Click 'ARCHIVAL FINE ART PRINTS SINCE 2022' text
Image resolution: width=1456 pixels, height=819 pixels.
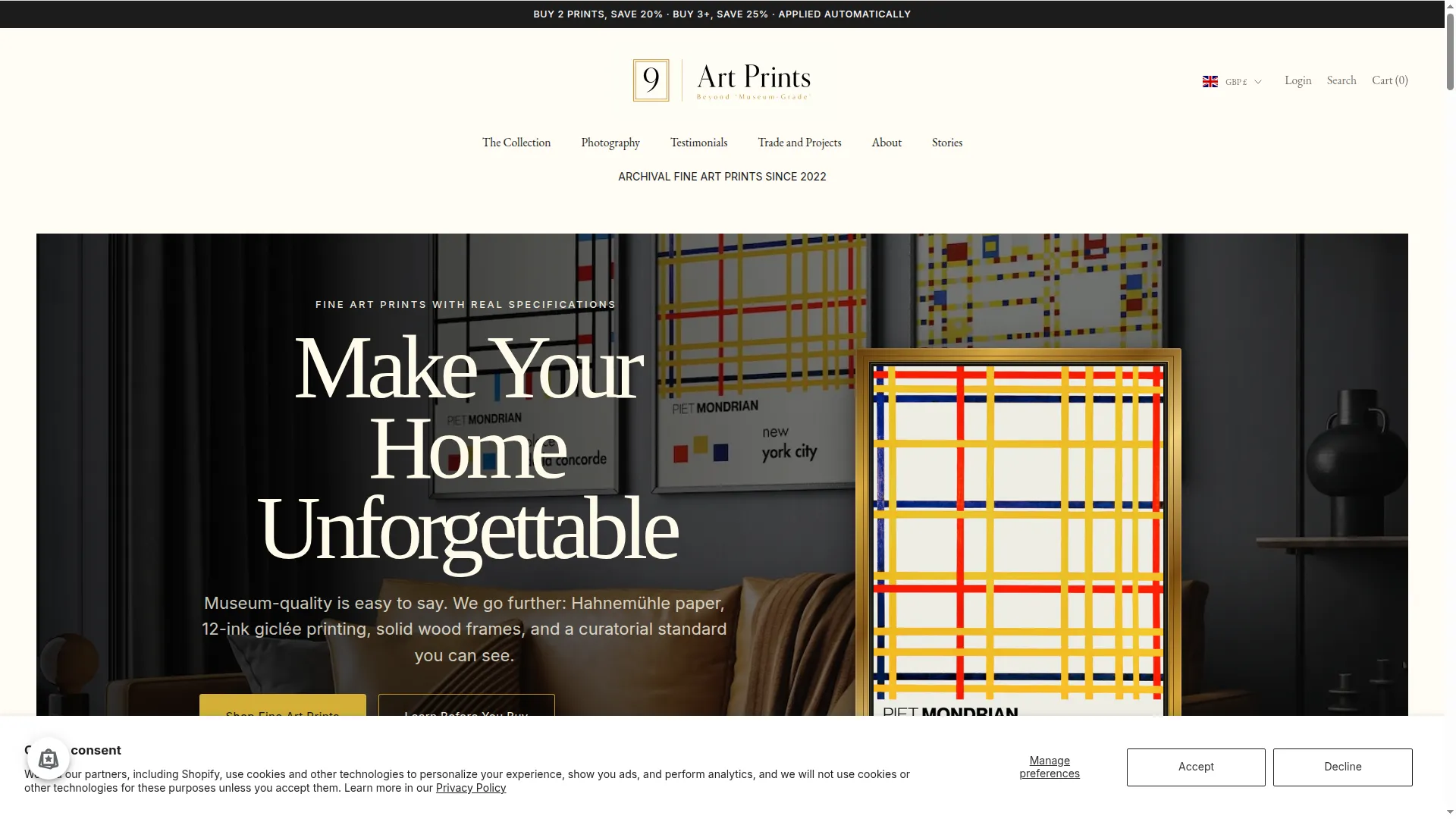(x=722, y=177)
